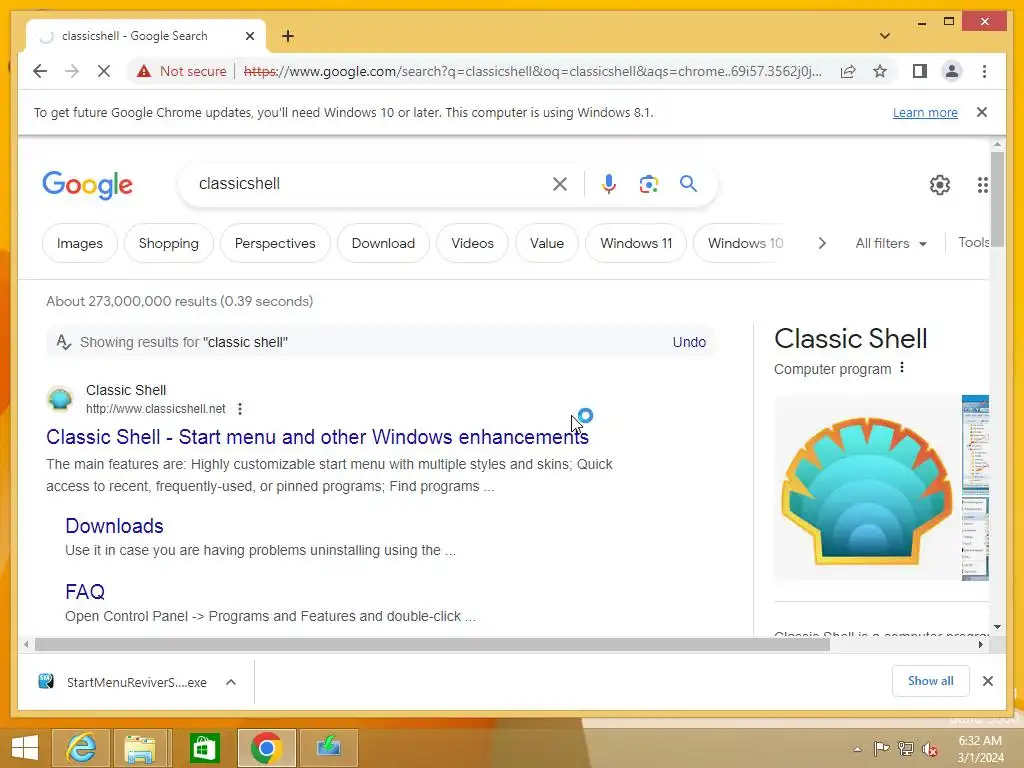The height and width of the screenshot is (768, 1024).
Task: Close the classicshell Google Search tab
Action: coord(249,36)
